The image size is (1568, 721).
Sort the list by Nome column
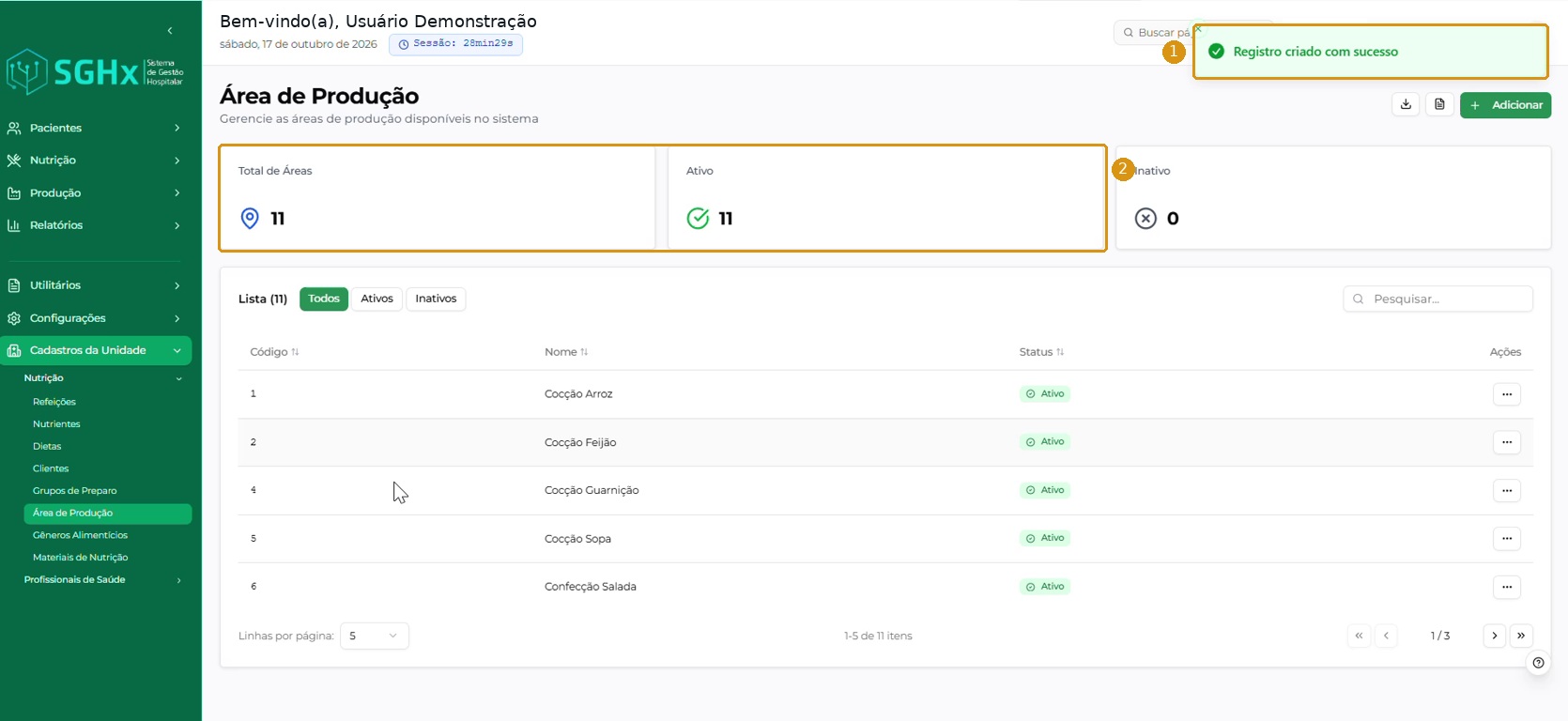coord(566,352)
